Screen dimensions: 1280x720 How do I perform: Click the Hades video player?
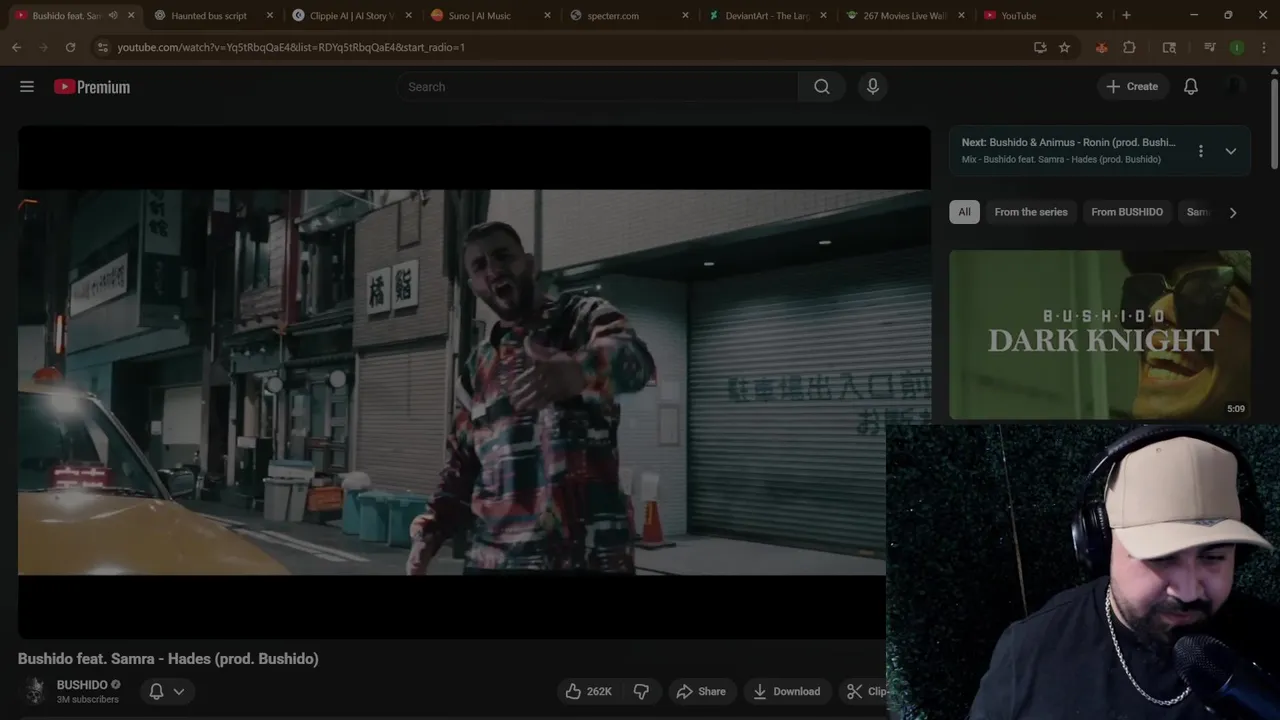tap(474, 382)
